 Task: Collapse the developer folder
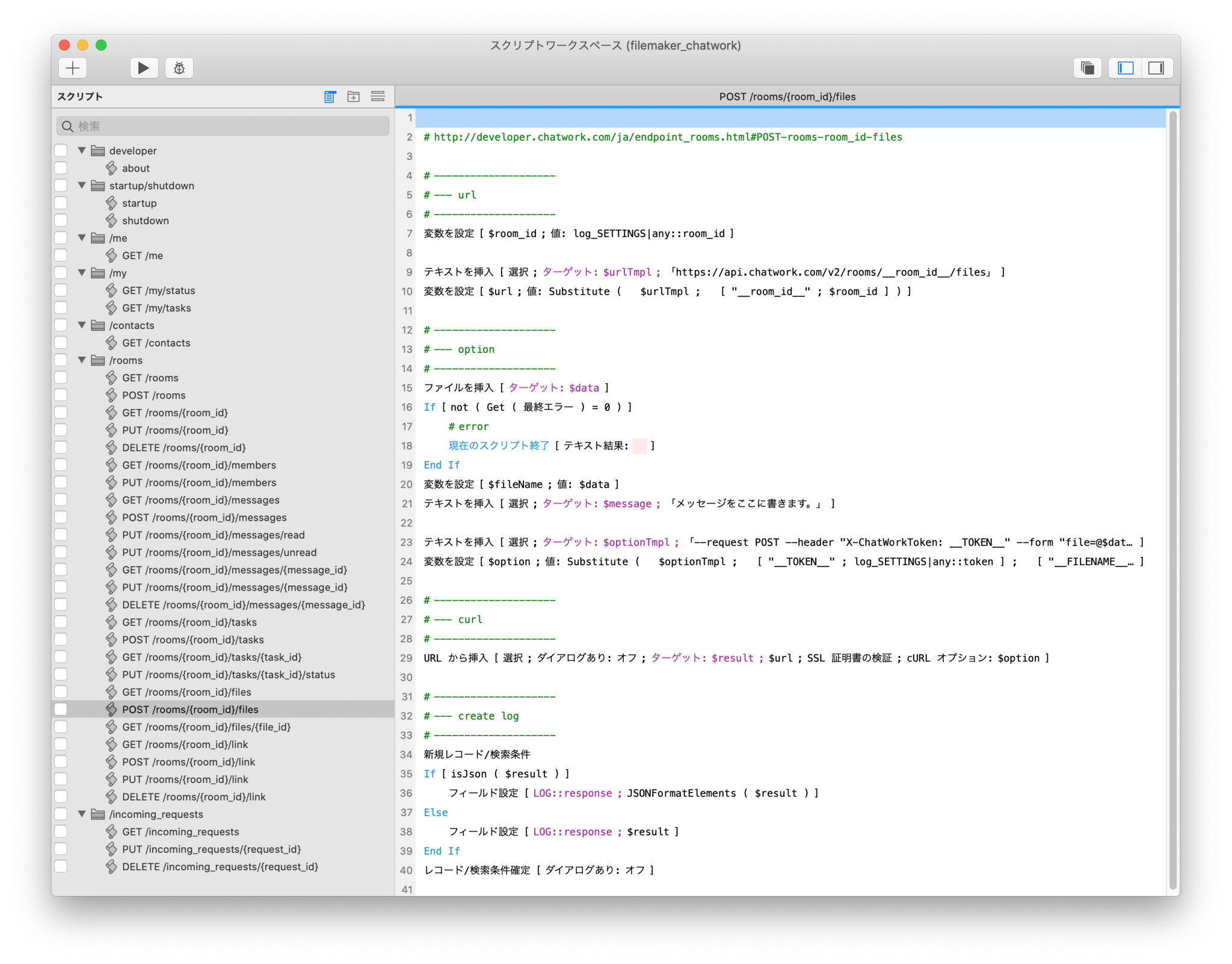82,150
